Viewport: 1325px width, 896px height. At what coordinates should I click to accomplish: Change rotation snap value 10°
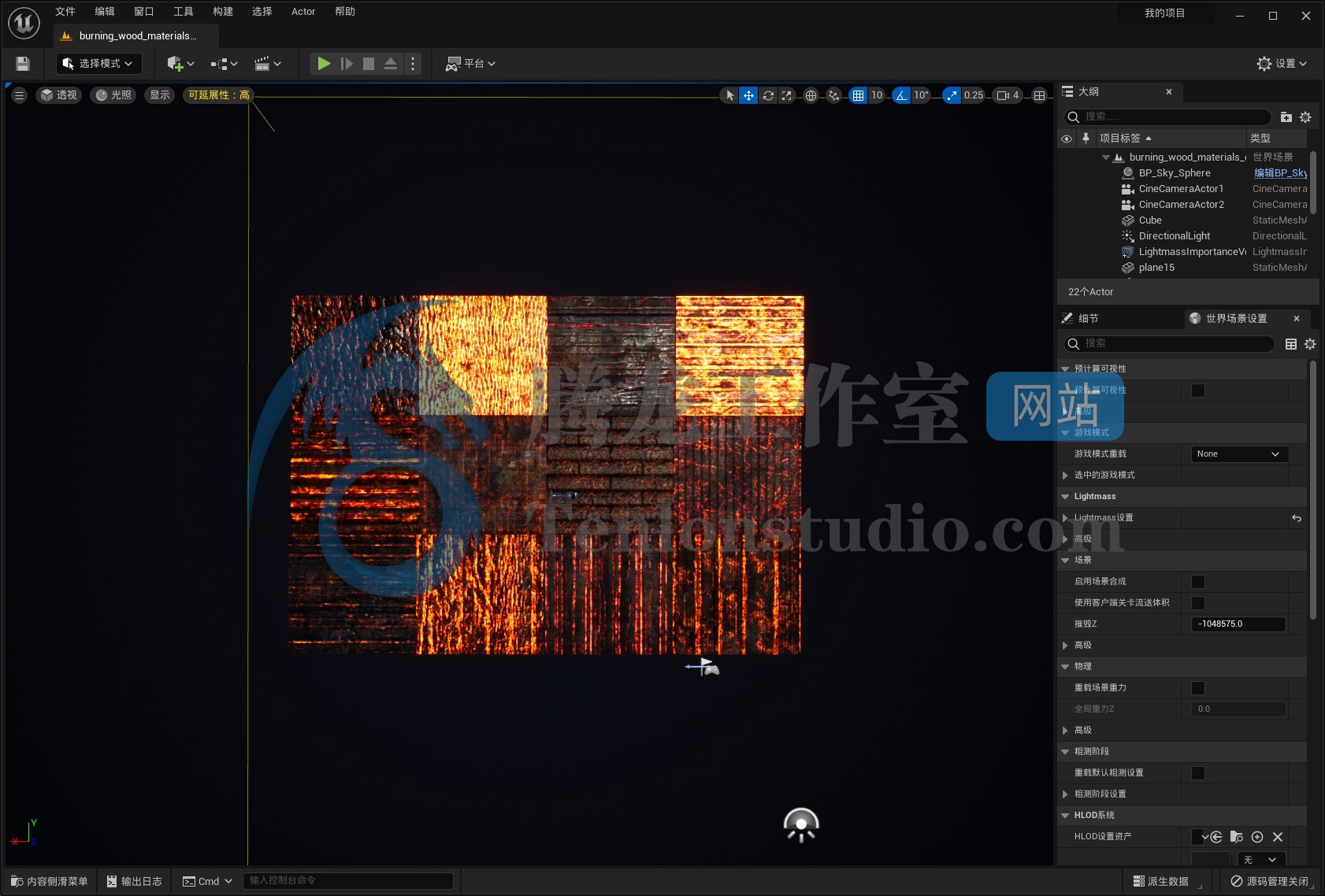pyautogui.click(x=921, y=95)
